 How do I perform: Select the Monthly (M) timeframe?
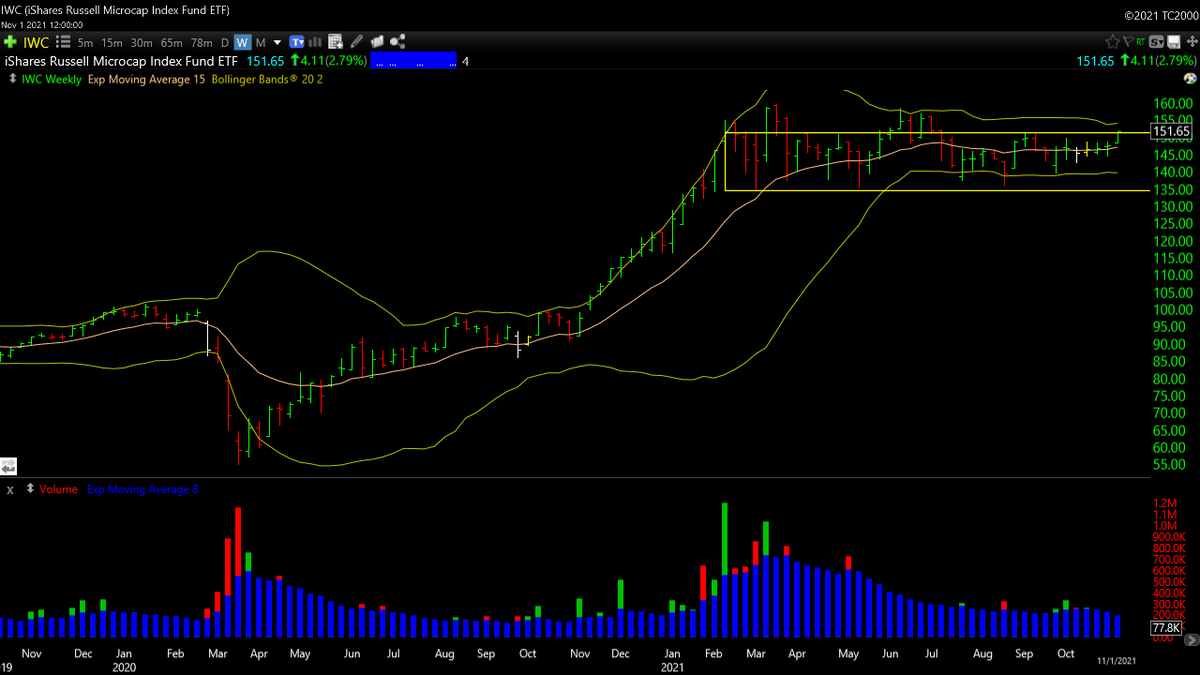click(x=261, y=43)
